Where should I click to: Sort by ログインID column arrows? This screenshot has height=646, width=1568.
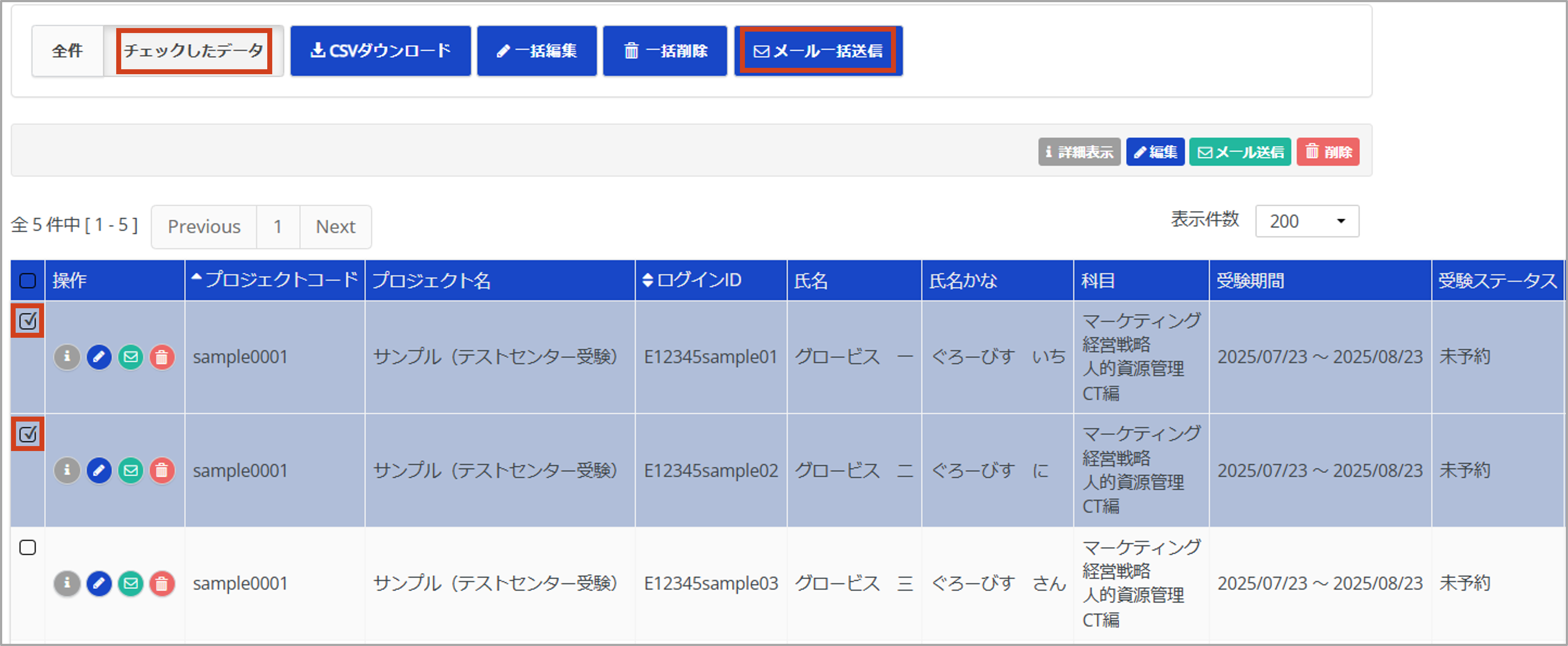point(648,280)
